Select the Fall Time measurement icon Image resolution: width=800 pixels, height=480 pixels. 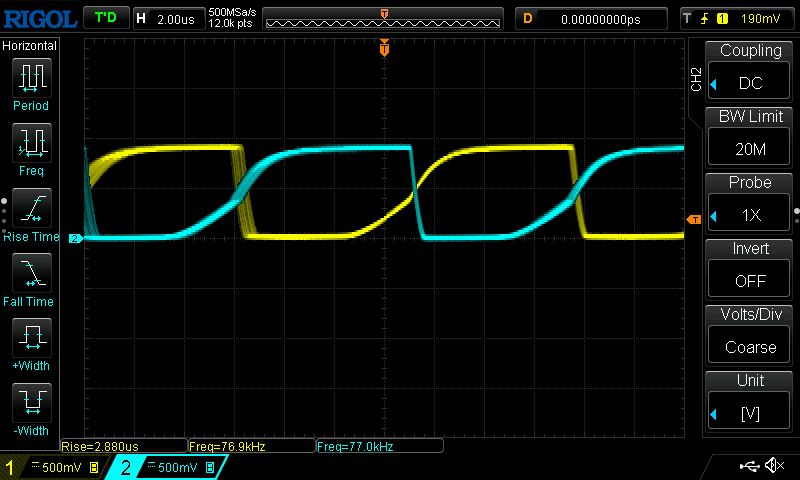[31, 275]
